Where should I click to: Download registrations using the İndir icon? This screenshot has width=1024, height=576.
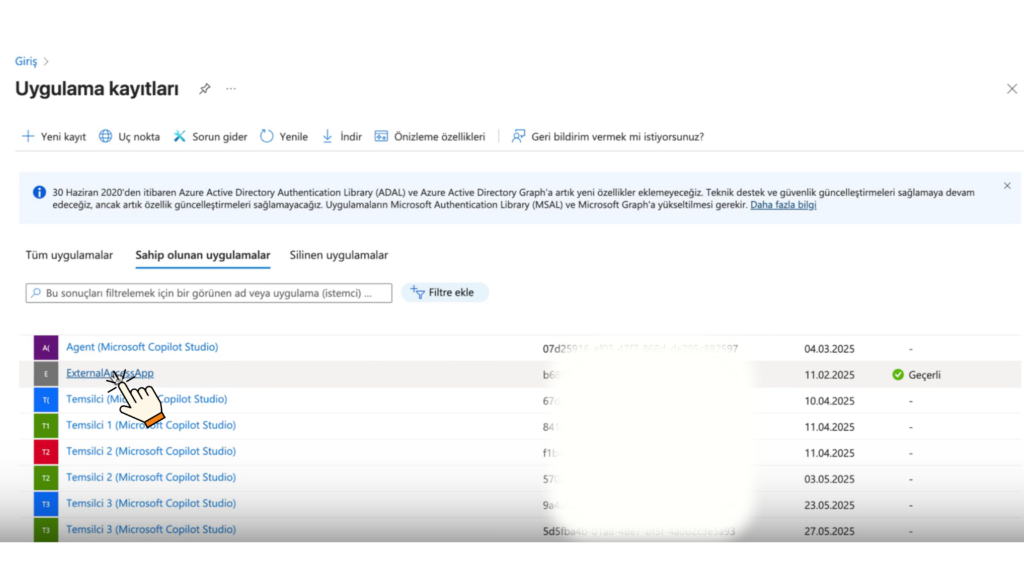[327, 136]
